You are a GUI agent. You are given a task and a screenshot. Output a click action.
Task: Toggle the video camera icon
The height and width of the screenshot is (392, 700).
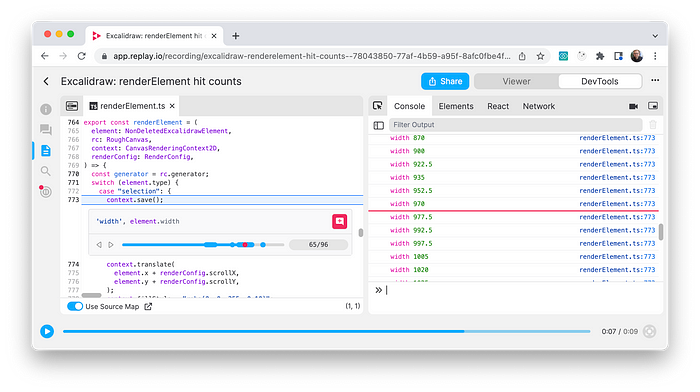(633, 106)
